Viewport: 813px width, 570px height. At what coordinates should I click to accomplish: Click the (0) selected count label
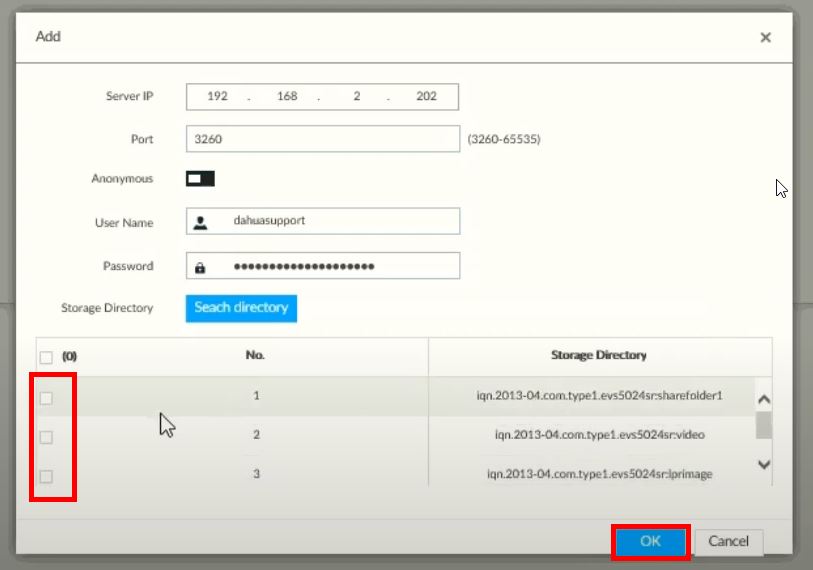click(69, 356)
